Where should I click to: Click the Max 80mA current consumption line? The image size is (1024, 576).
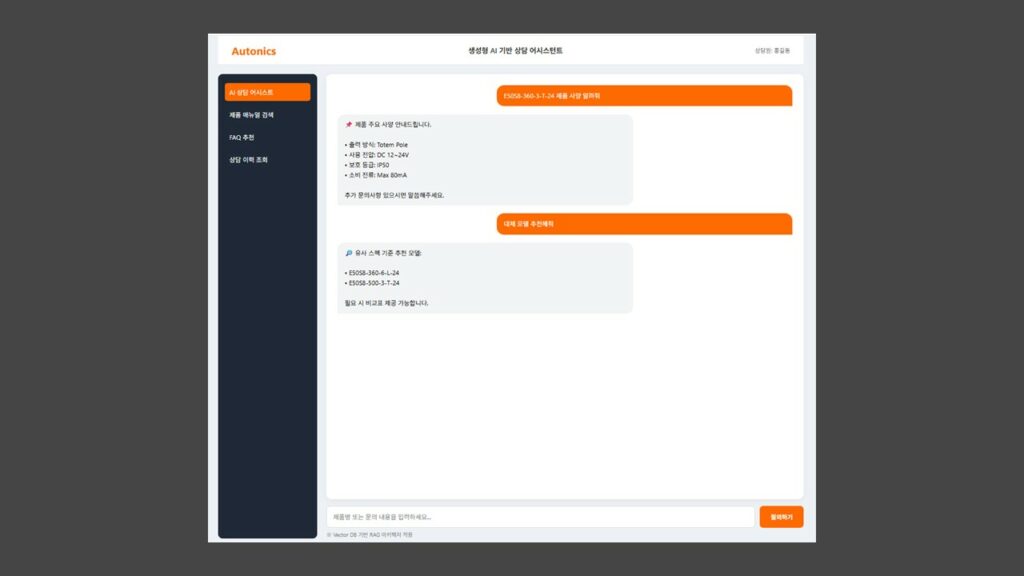click(376, 175)
